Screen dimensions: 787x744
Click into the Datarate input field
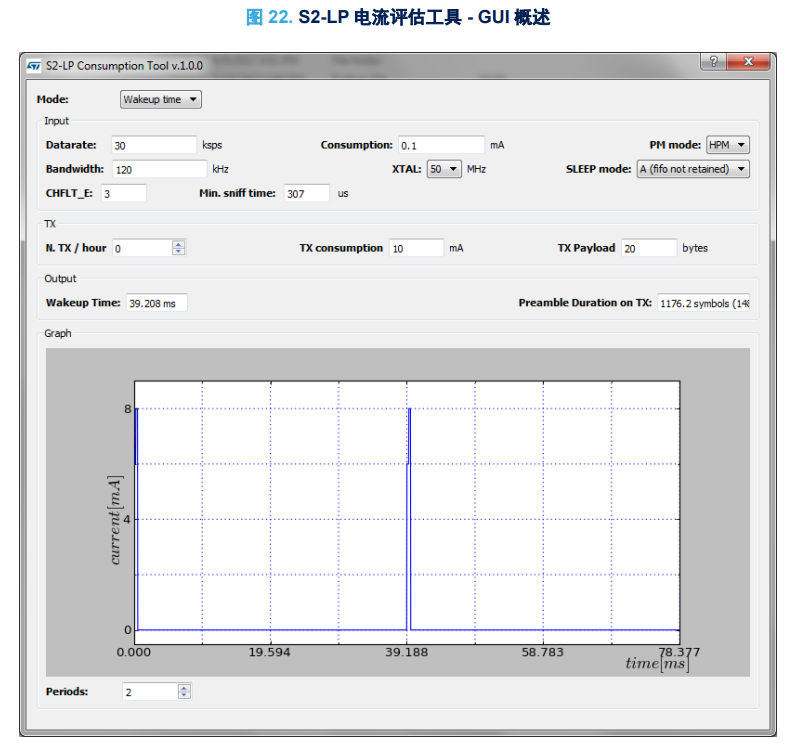[x=153, y=145]
